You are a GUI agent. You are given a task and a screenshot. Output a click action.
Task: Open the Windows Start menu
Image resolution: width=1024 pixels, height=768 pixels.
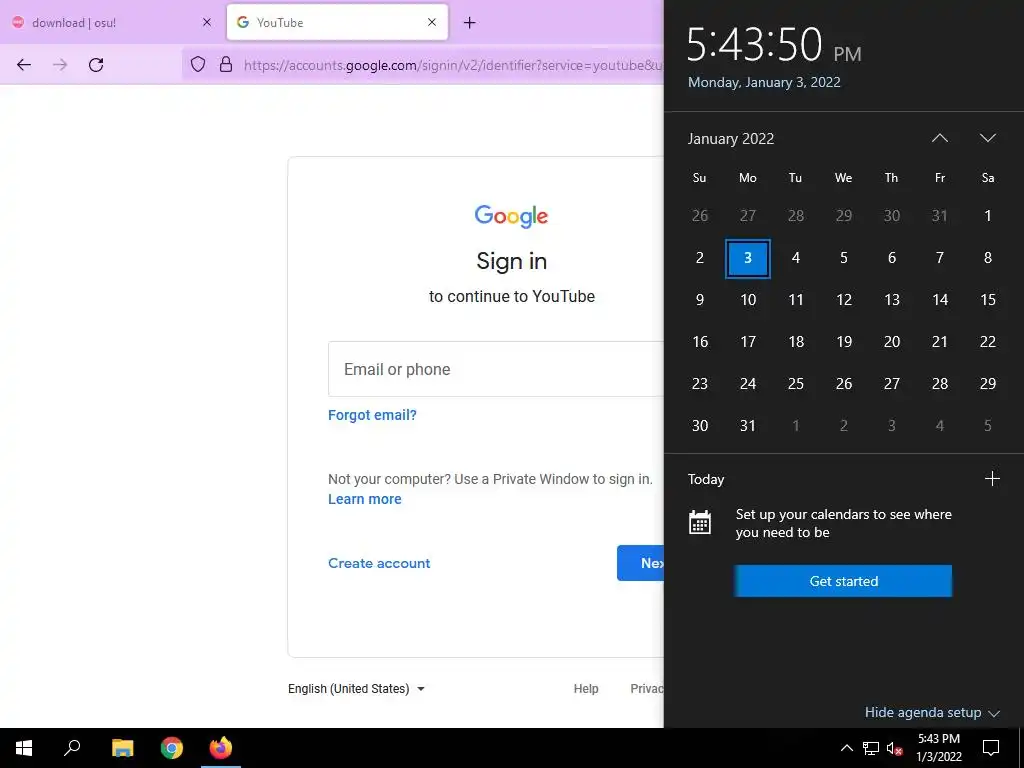[24, 748]
